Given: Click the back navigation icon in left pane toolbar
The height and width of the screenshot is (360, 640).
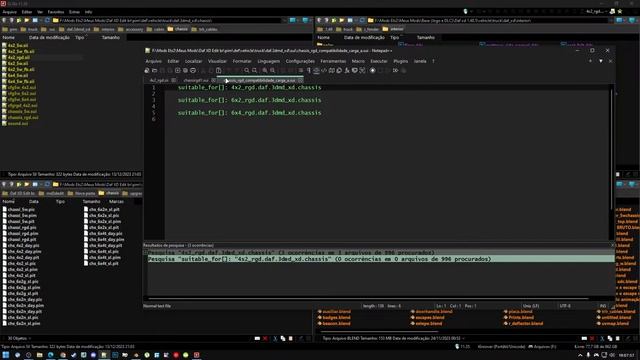Looking at the screenshot, I should tap(4, 20).
